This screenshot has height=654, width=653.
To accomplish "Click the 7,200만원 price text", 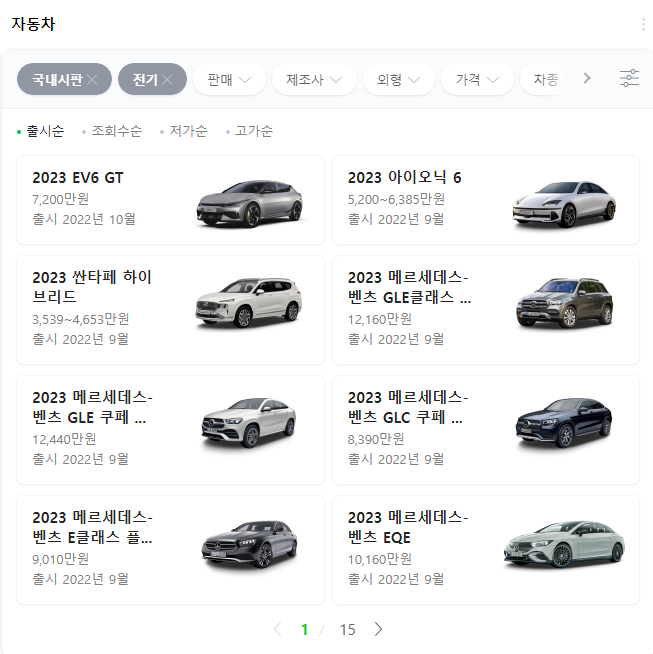I will point(61,199).
